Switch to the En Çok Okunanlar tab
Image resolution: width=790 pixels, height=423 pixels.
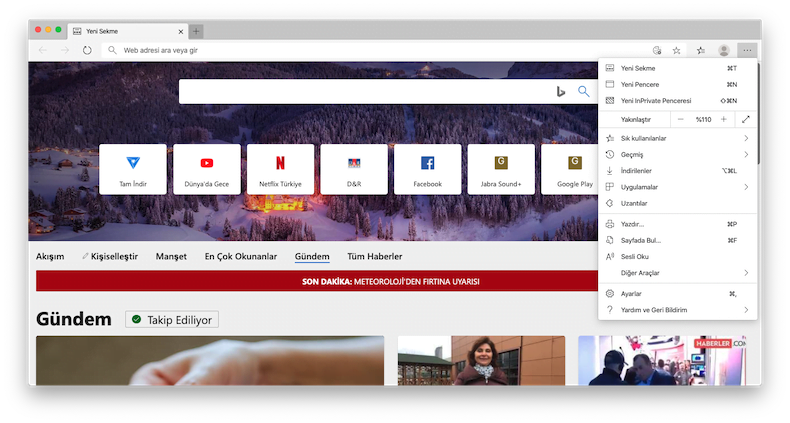[x=241, y=257]
